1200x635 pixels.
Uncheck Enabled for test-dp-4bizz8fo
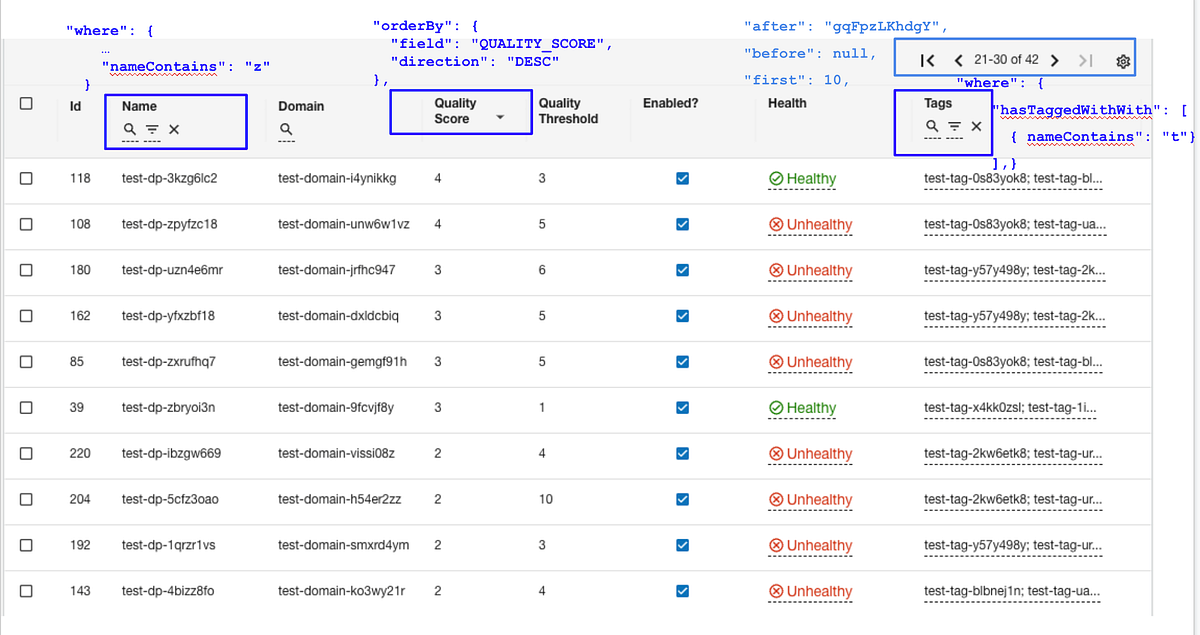click(682, 591)
